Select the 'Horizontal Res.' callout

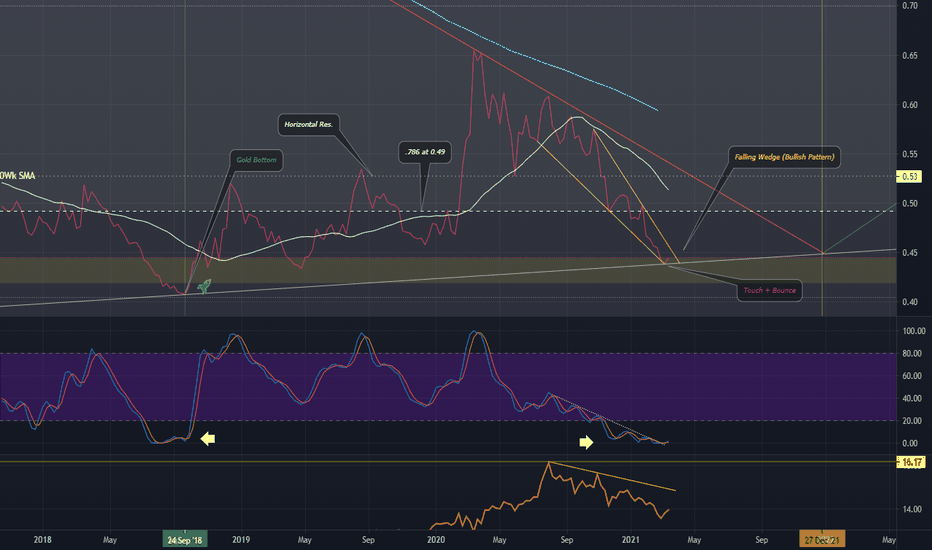(x=308, y=124)
